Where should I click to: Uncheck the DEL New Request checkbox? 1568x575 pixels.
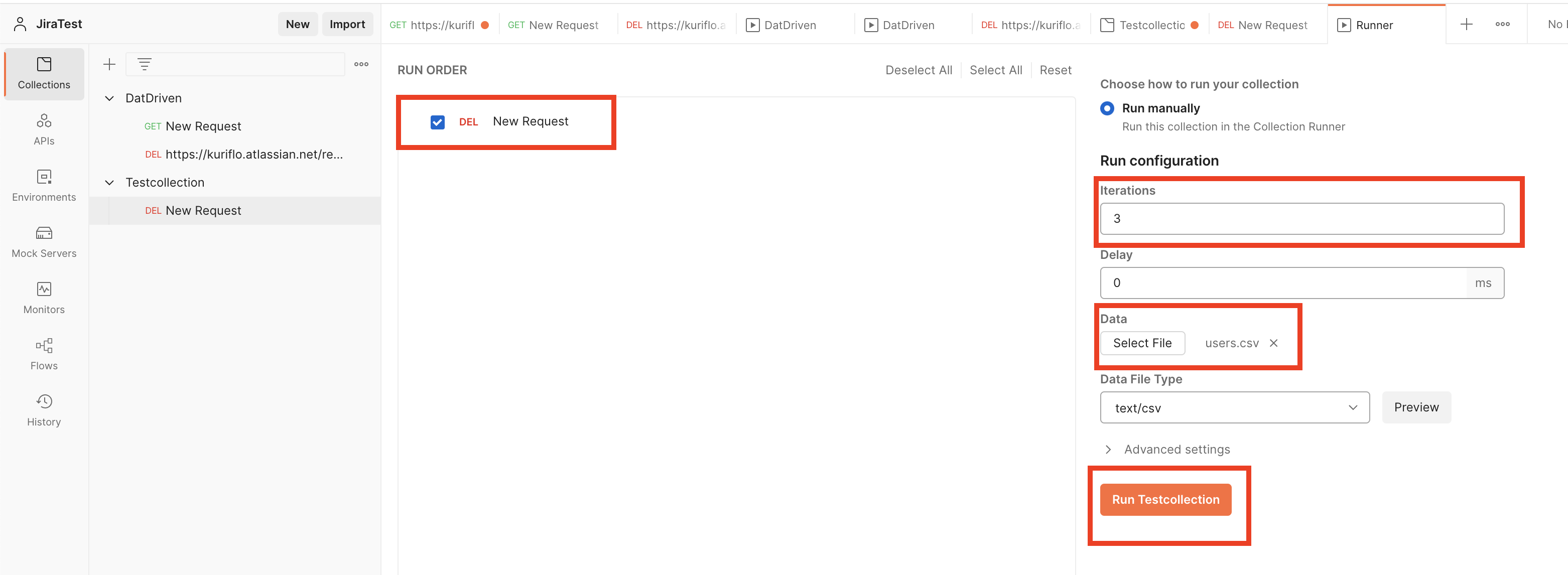click(x=437, y=122)
